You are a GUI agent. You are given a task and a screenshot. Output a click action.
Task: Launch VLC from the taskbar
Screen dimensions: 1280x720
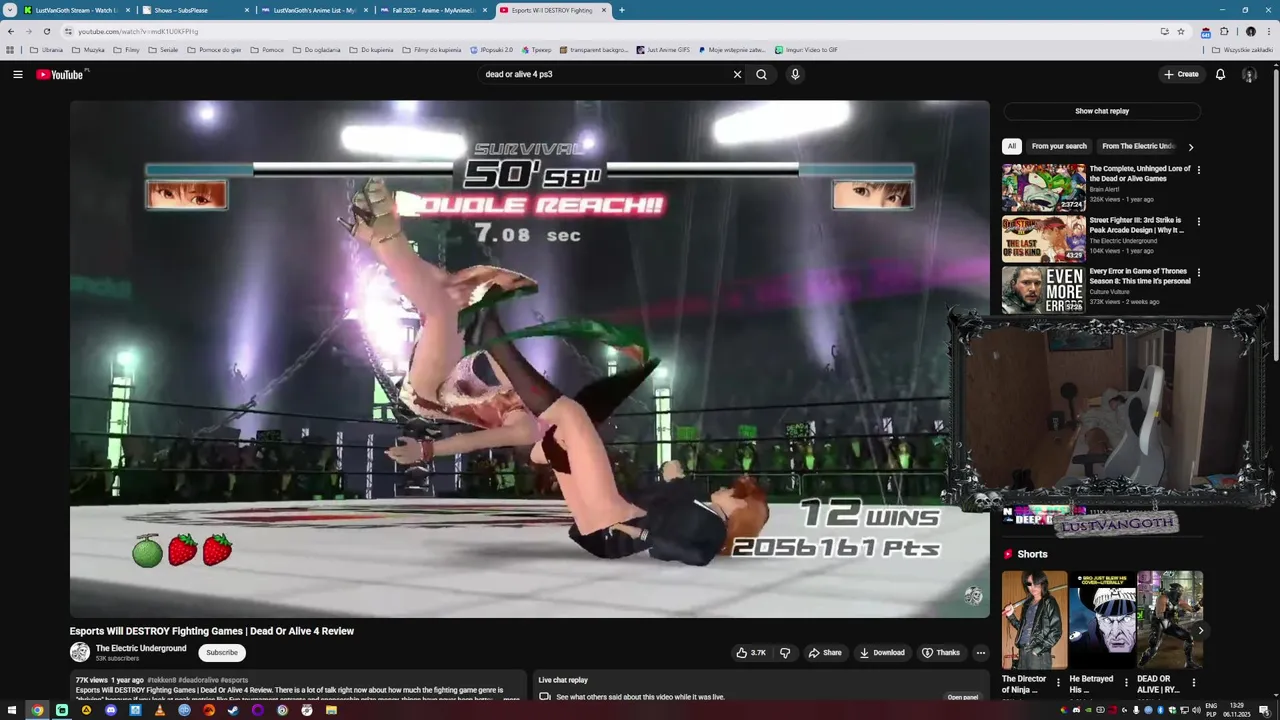pyautogui.click(x=160, y=710)
